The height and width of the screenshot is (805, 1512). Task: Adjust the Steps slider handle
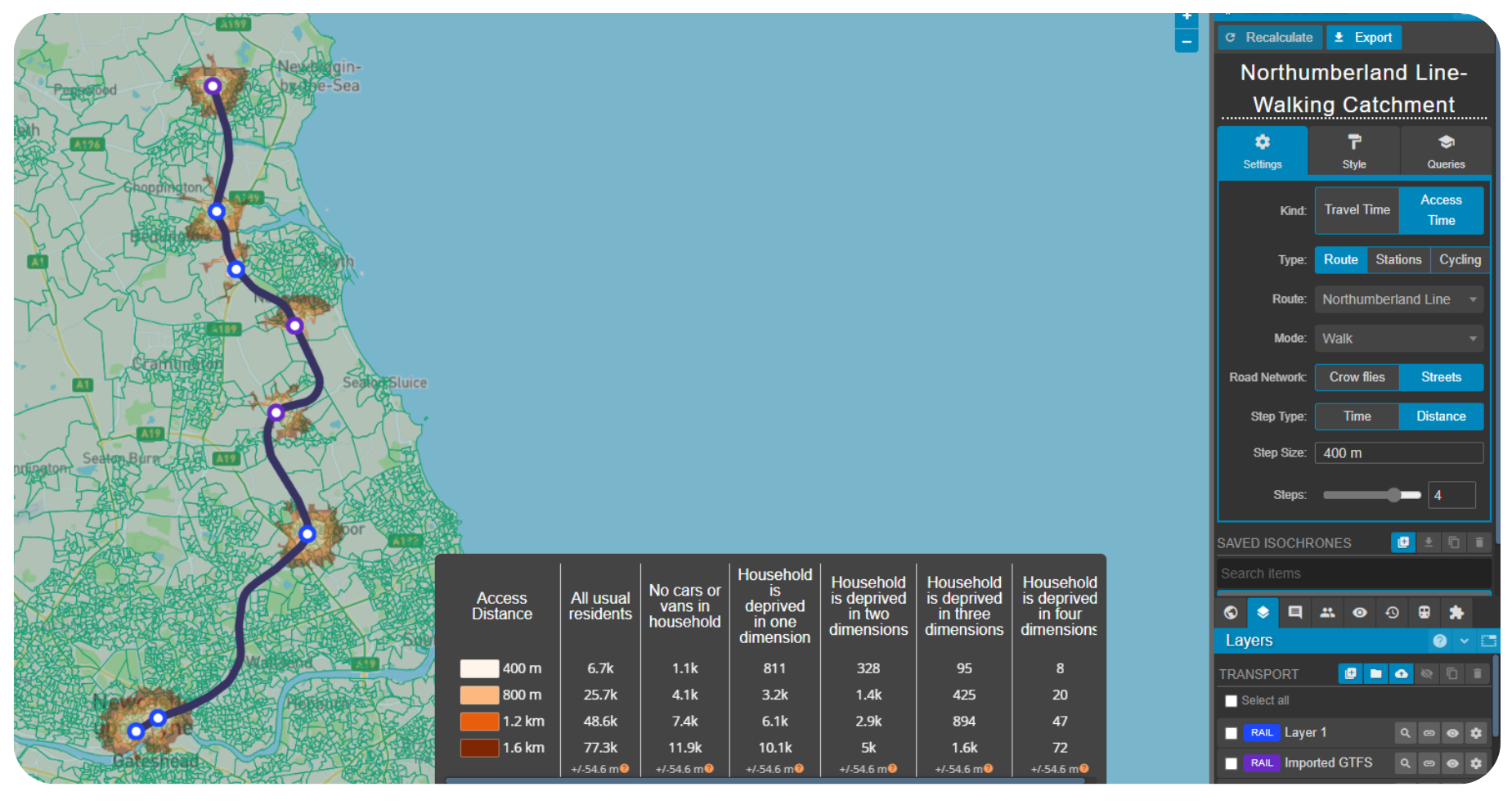click(1394, 495)
